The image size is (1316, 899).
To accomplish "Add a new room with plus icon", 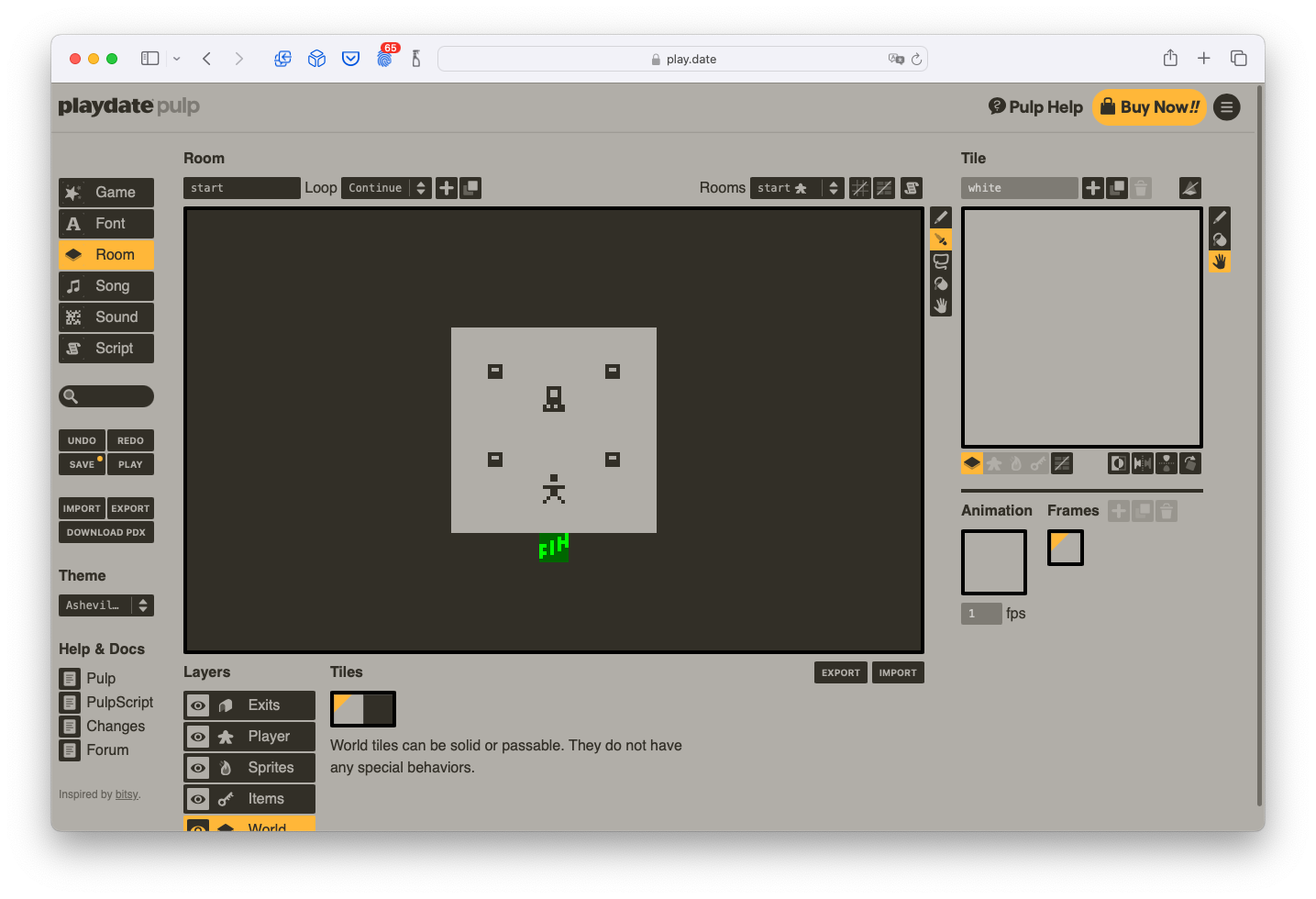I will tap(447, 188).
